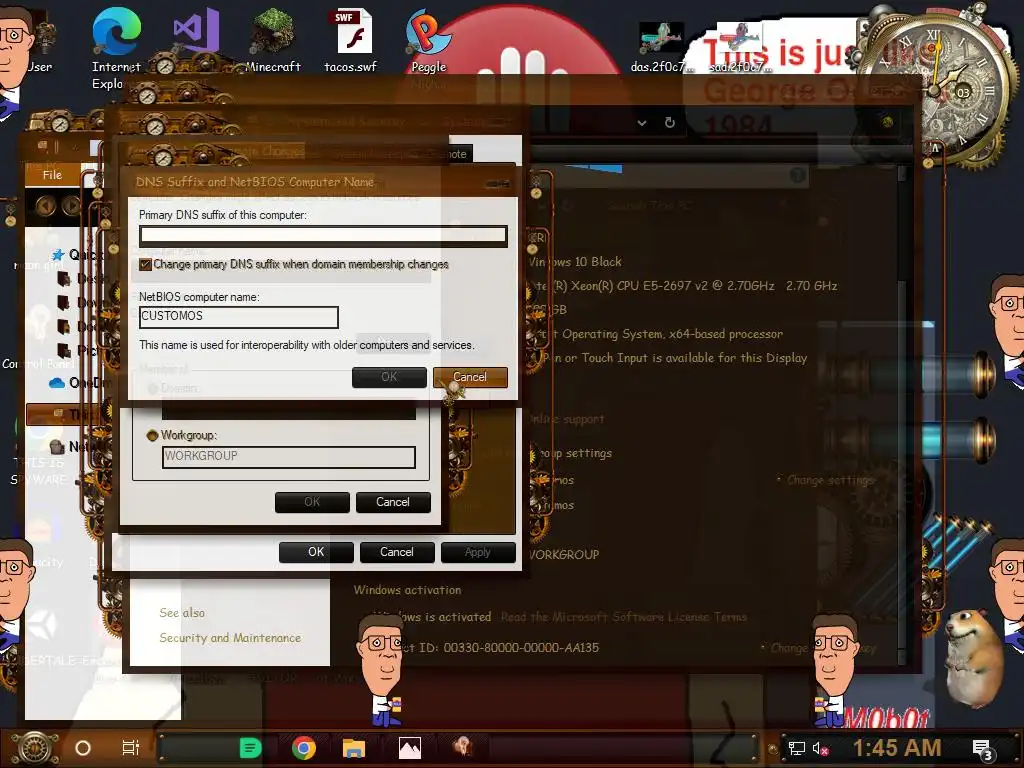Open Security and Maintenance link
This screenshot has width=1024, height=768.
pos(230,638)
